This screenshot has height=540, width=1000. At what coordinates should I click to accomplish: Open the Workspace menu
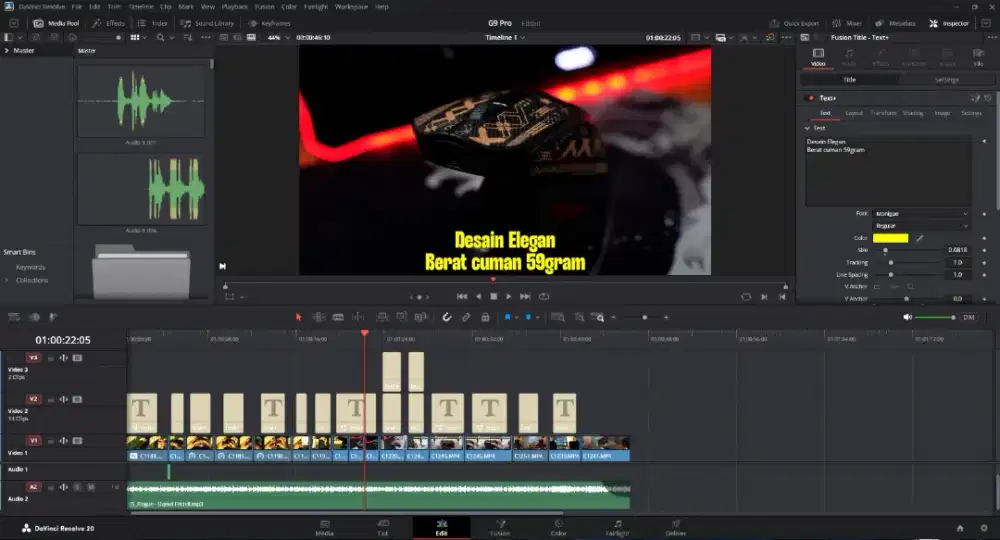tap(351, 6)
